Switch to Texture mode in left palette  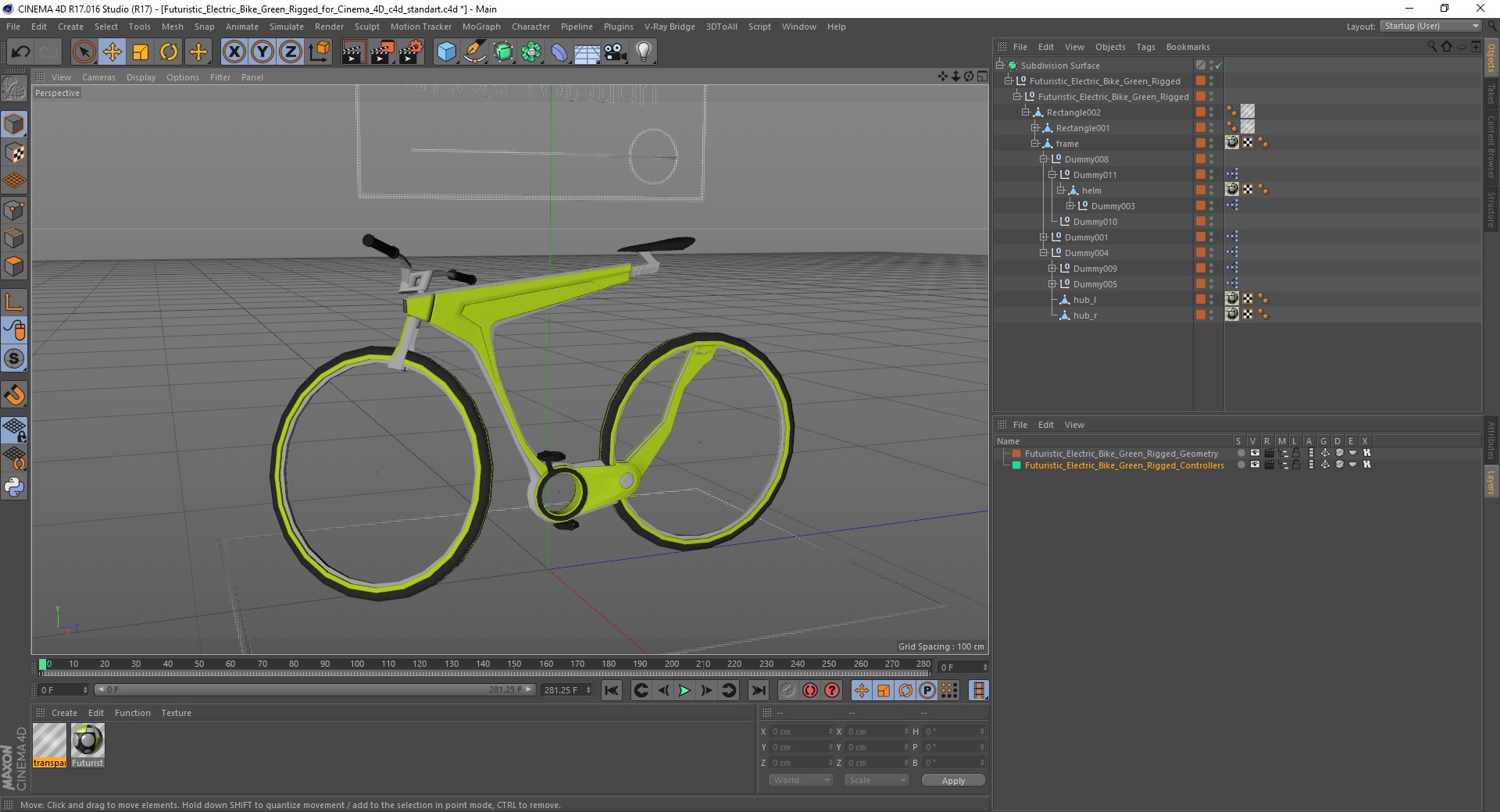coord(14,153)
